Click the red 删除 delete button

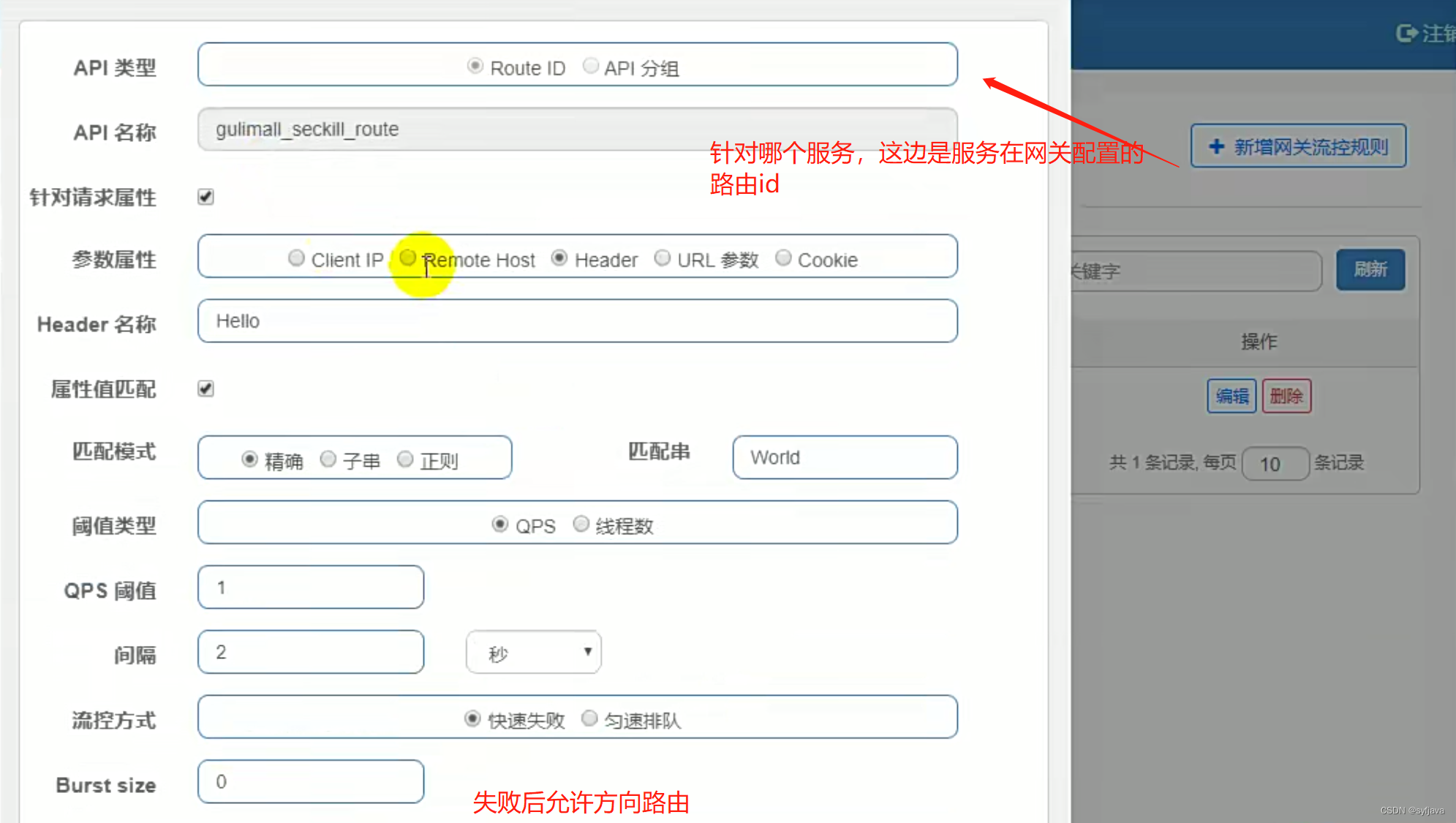(1286, 396)
